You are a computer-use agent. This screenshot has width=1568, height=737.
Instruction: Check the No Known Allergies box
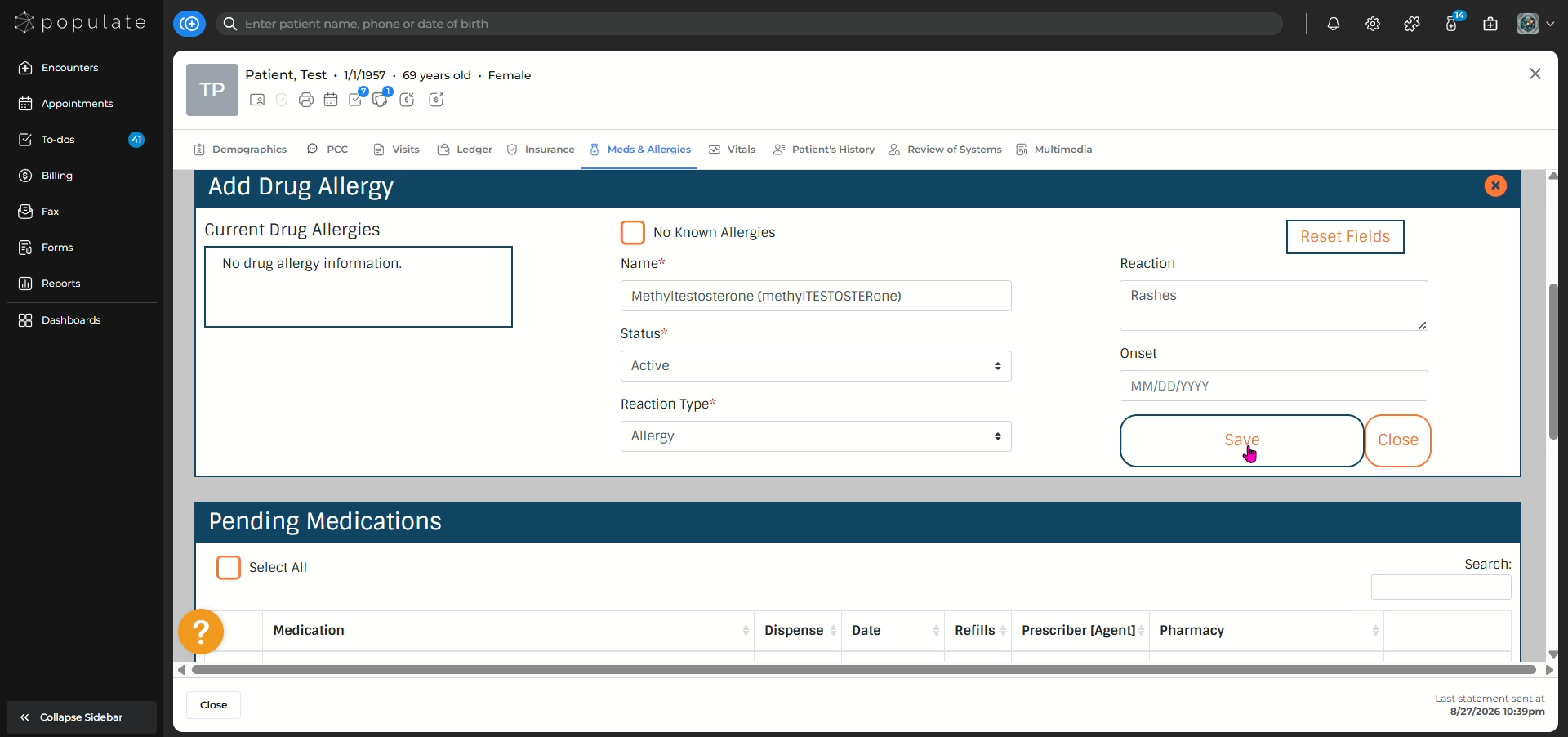(x=633, y=233)
